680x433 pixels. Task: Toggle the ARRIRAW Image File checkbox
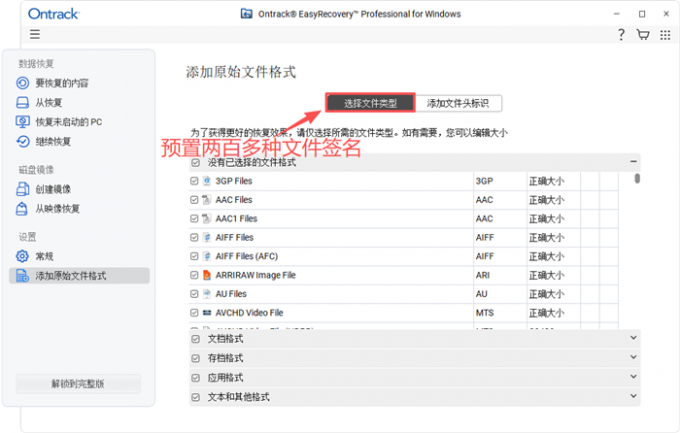194,275
